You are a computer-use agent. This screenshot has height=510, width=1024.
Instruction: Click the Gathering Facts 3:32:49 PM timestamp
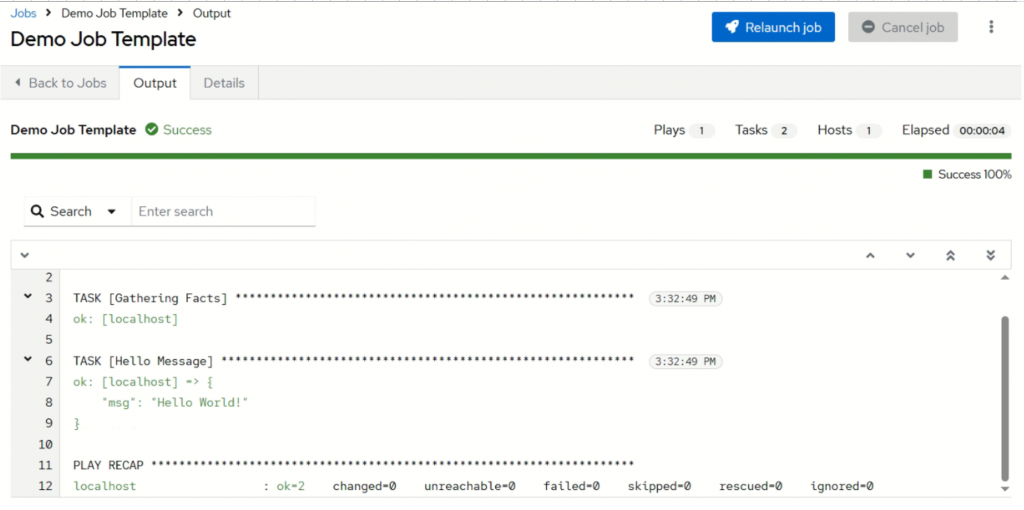[685, 299]
